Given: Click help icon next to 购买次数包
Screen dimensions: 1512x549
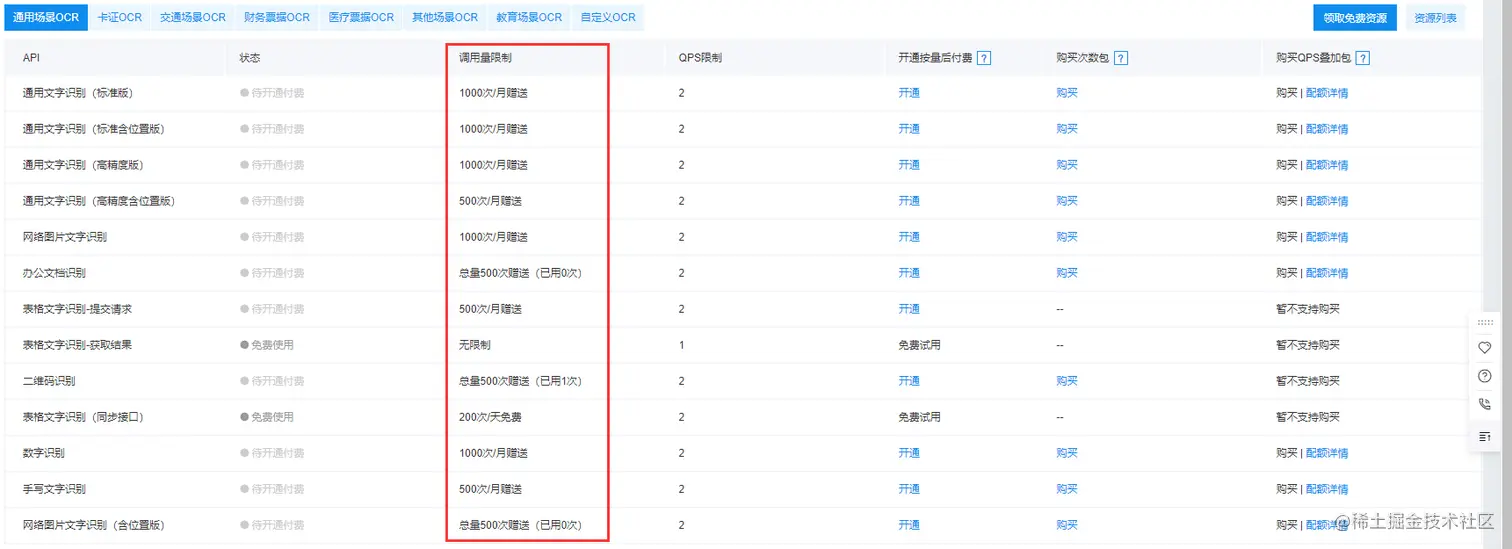Looking at the screenshot, I should [1121, 58].
